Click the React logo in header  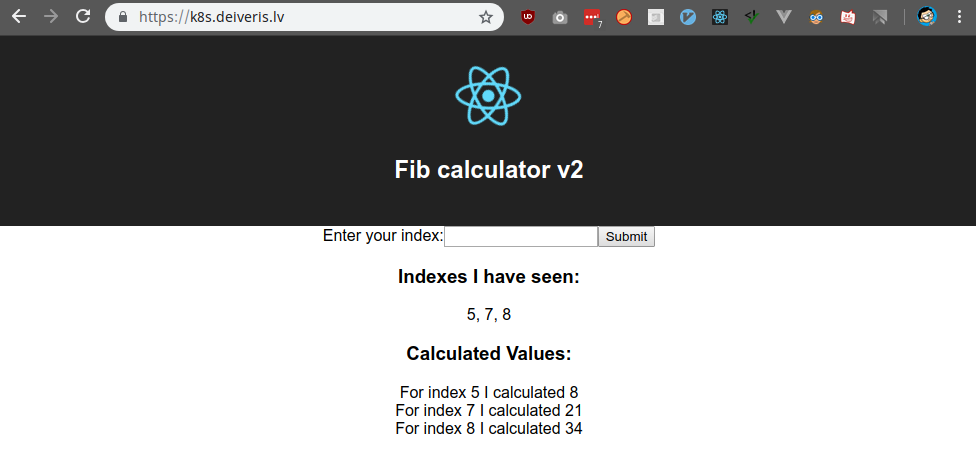click(x=488, y=95)
